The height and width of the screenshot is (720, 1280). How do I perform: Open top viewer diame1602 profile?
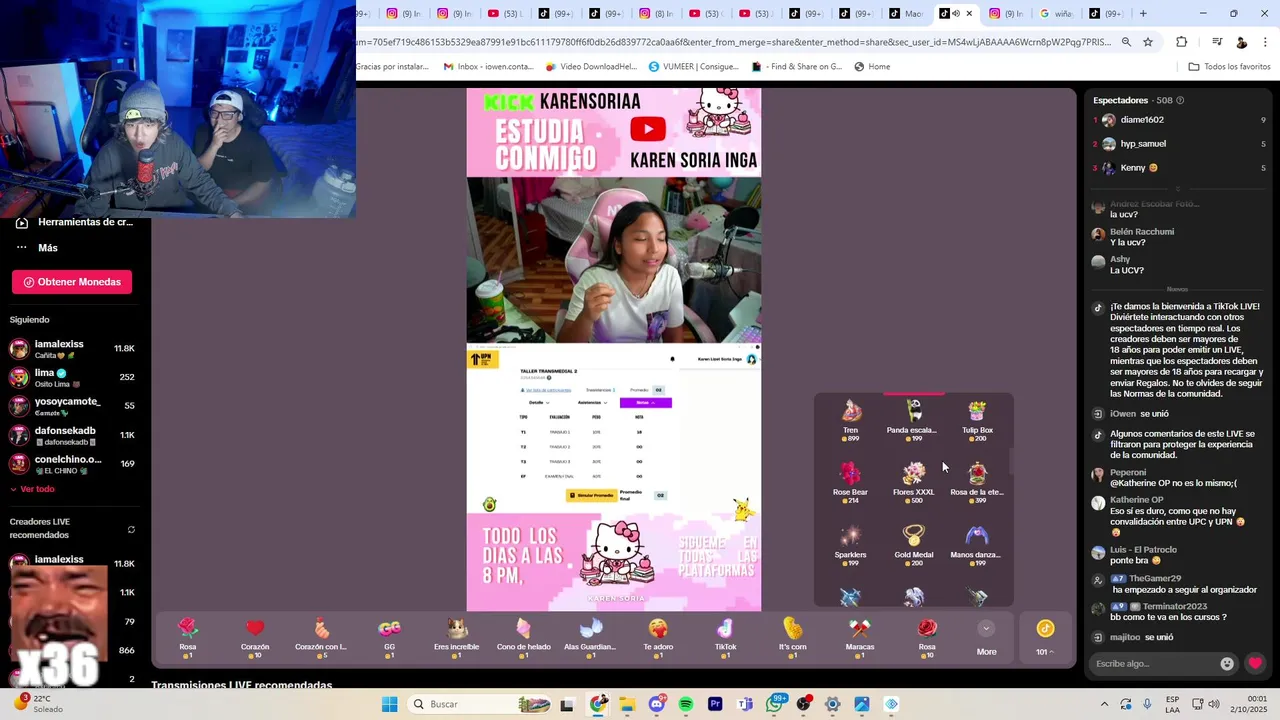[1179, 120]
